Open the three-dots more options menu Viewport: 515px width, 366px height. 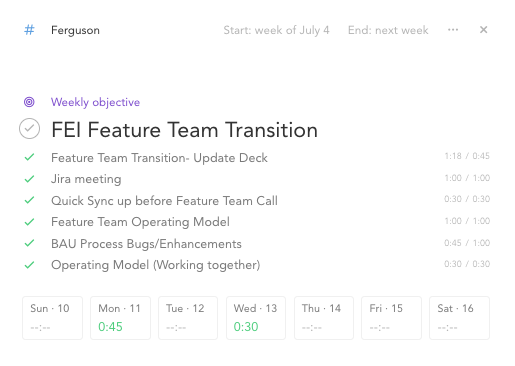pyautogui.click(x=453, y=30)
